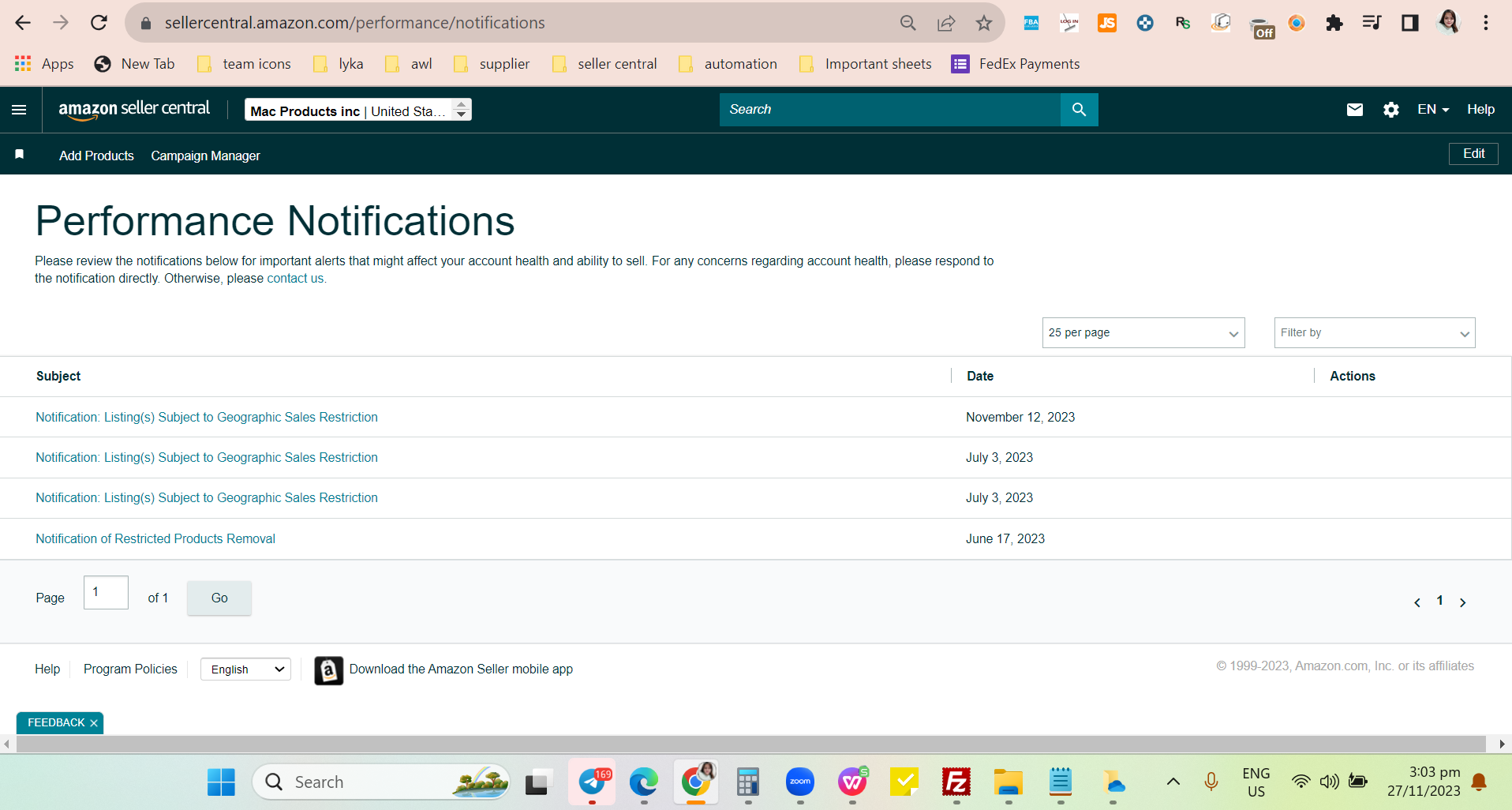1512x810 pixels.
Task: Open the Seller Central hamburger menu
Action: coord(20,110)
